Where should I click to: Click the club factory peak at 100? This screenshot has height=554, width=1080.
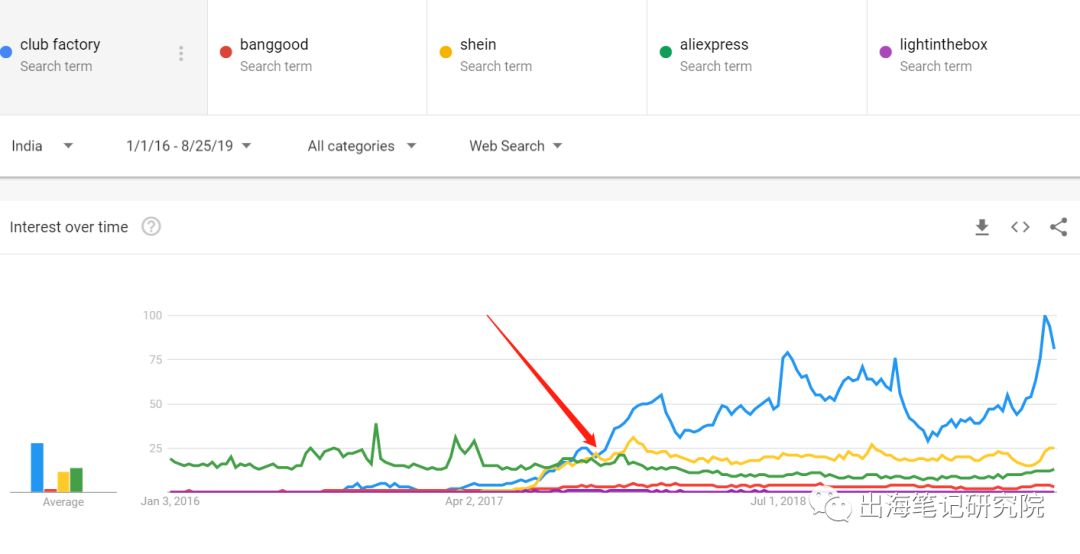[x=1045, y=316]
